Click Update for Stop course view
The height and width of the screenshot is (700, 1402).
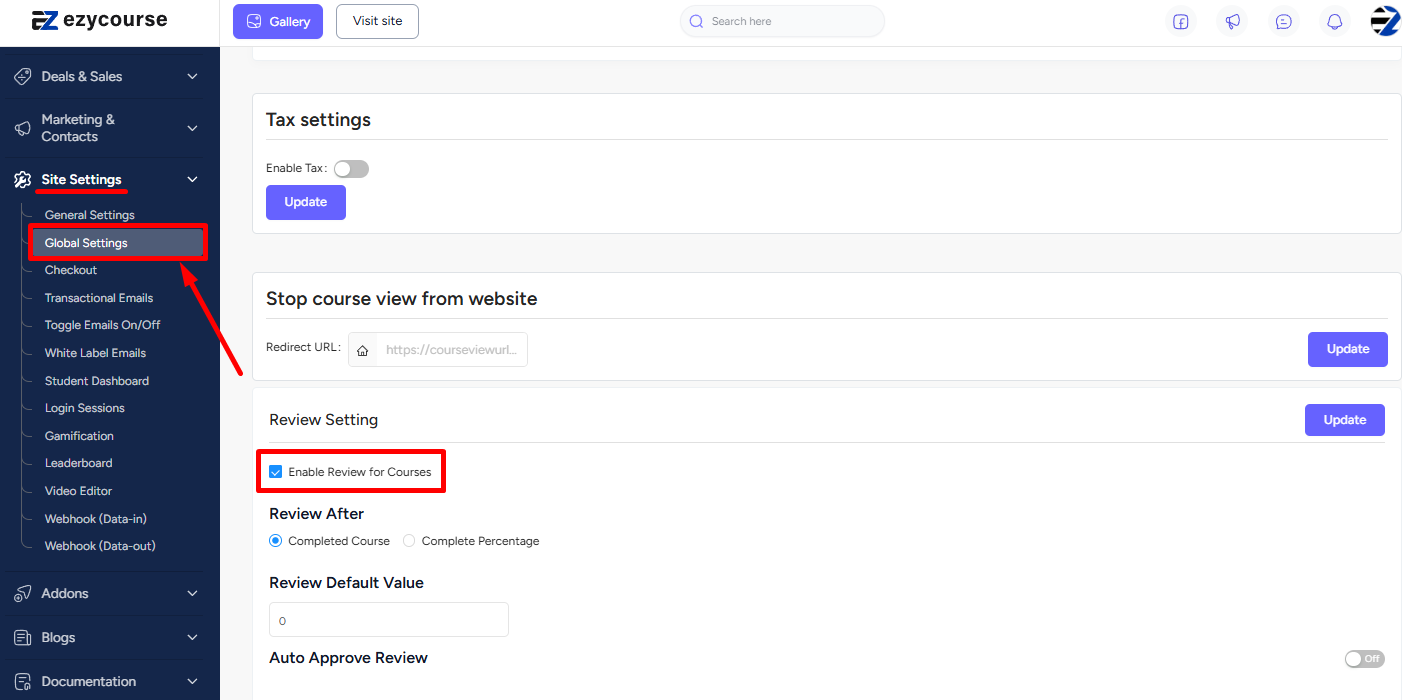click(x=1348, y=349)
